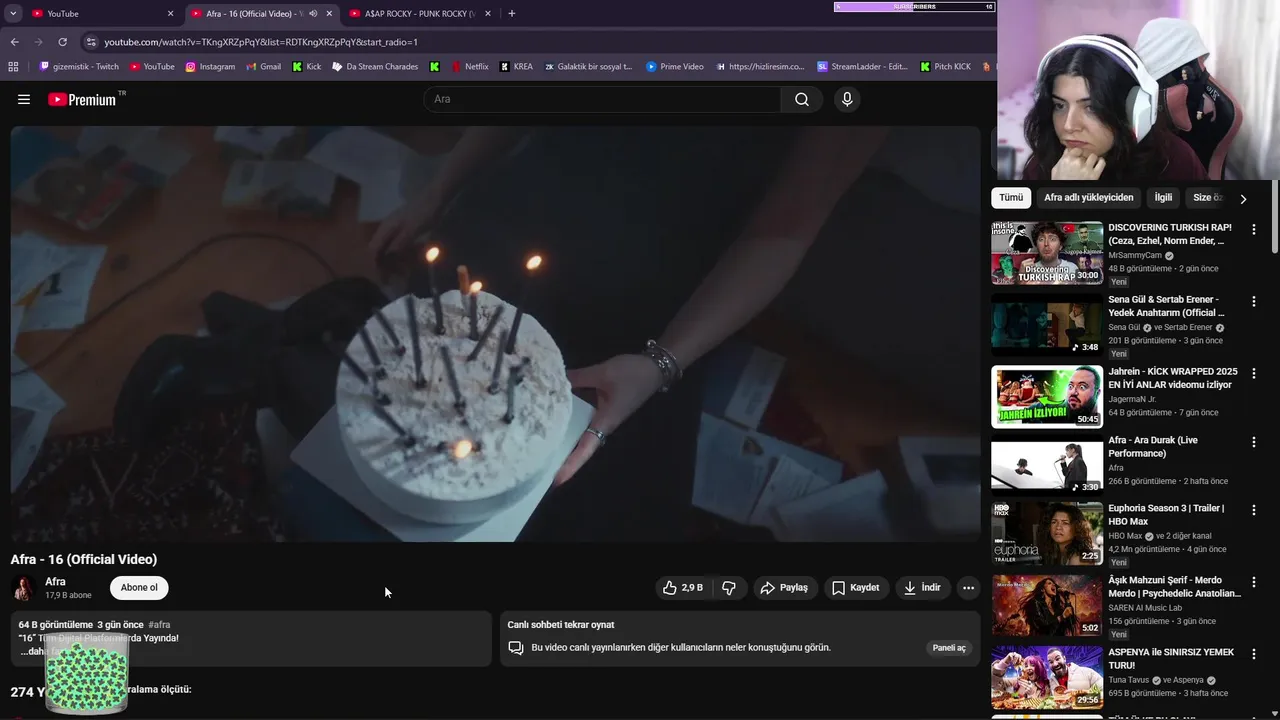Screen dimensions: 1280x720
Task: Open options menu for Aşık Mahzuni Şerif video
Action: 1254,582
